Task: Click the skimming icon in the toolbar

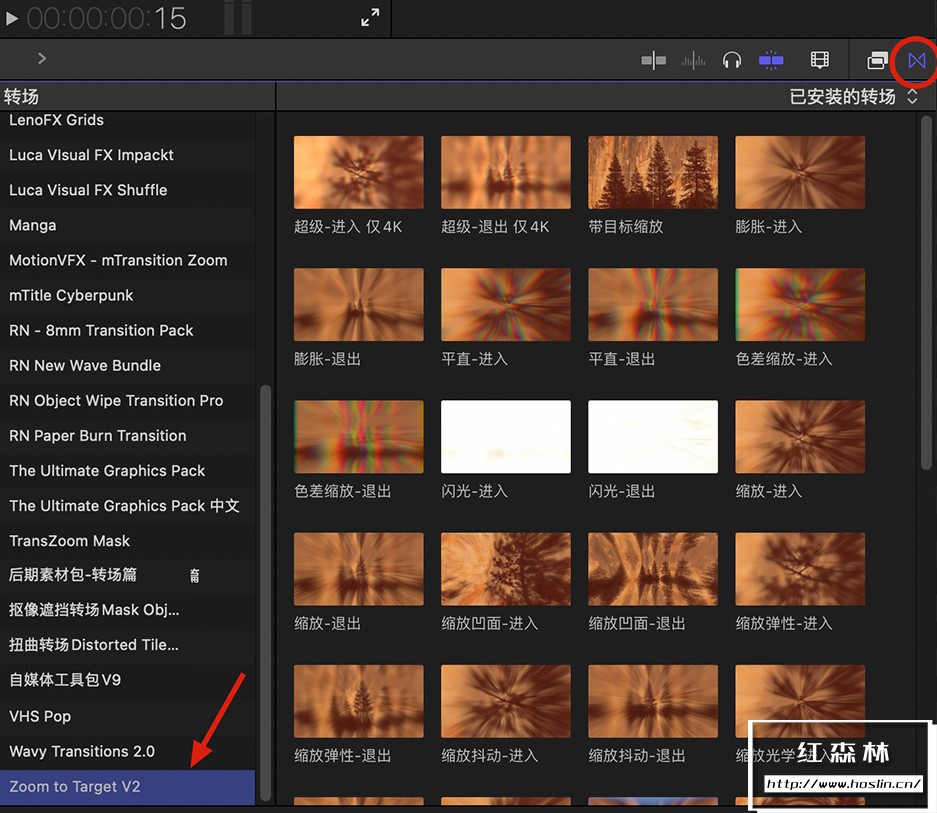Action: click(653, 61)
